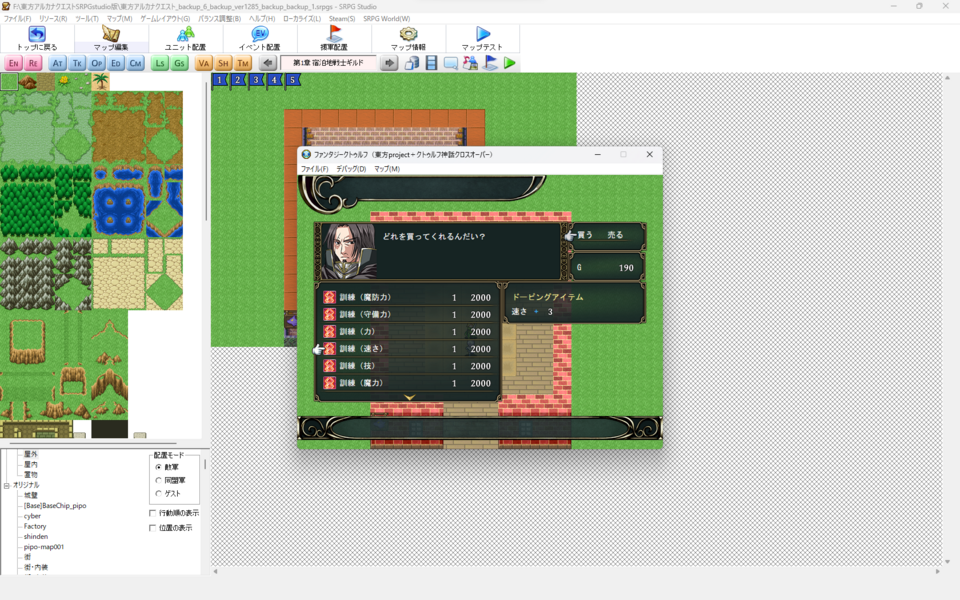The height and width of the screenshot is (600, 960).
Task: Select the ゲスト placement mode
Action: [x=158, y=493]
